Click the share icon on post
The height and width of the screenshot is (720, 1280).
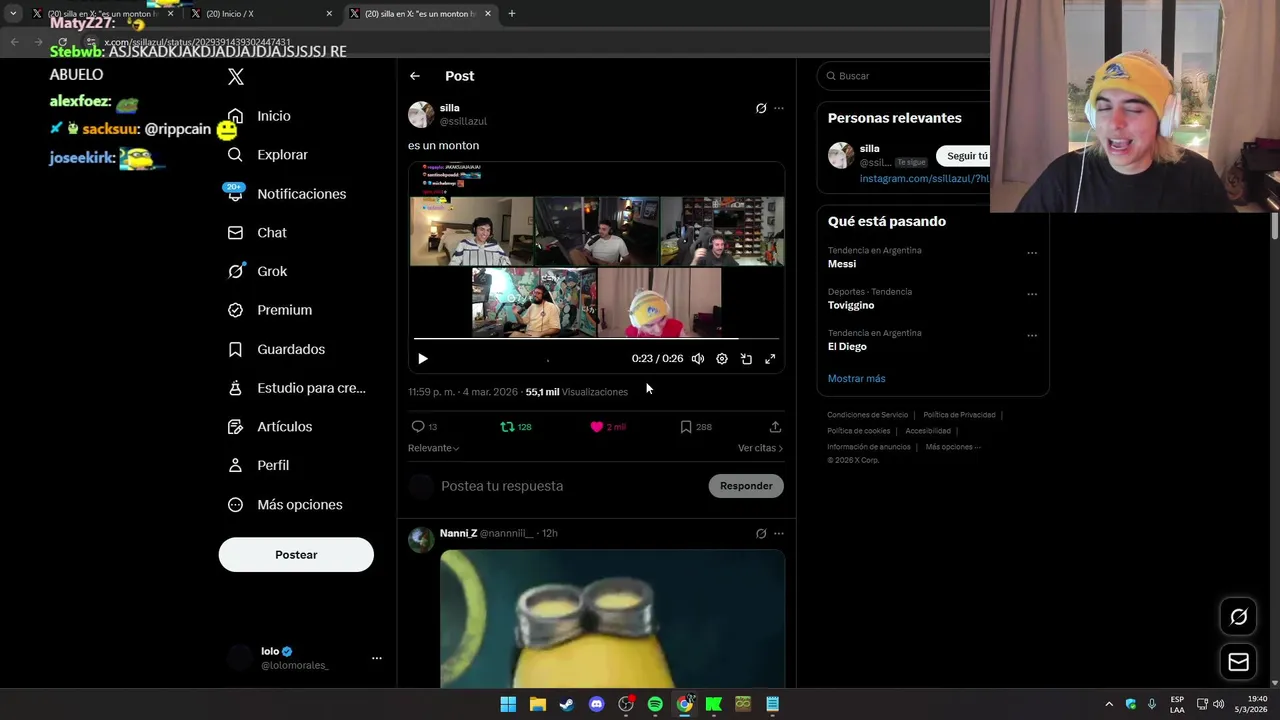(775, 427)
